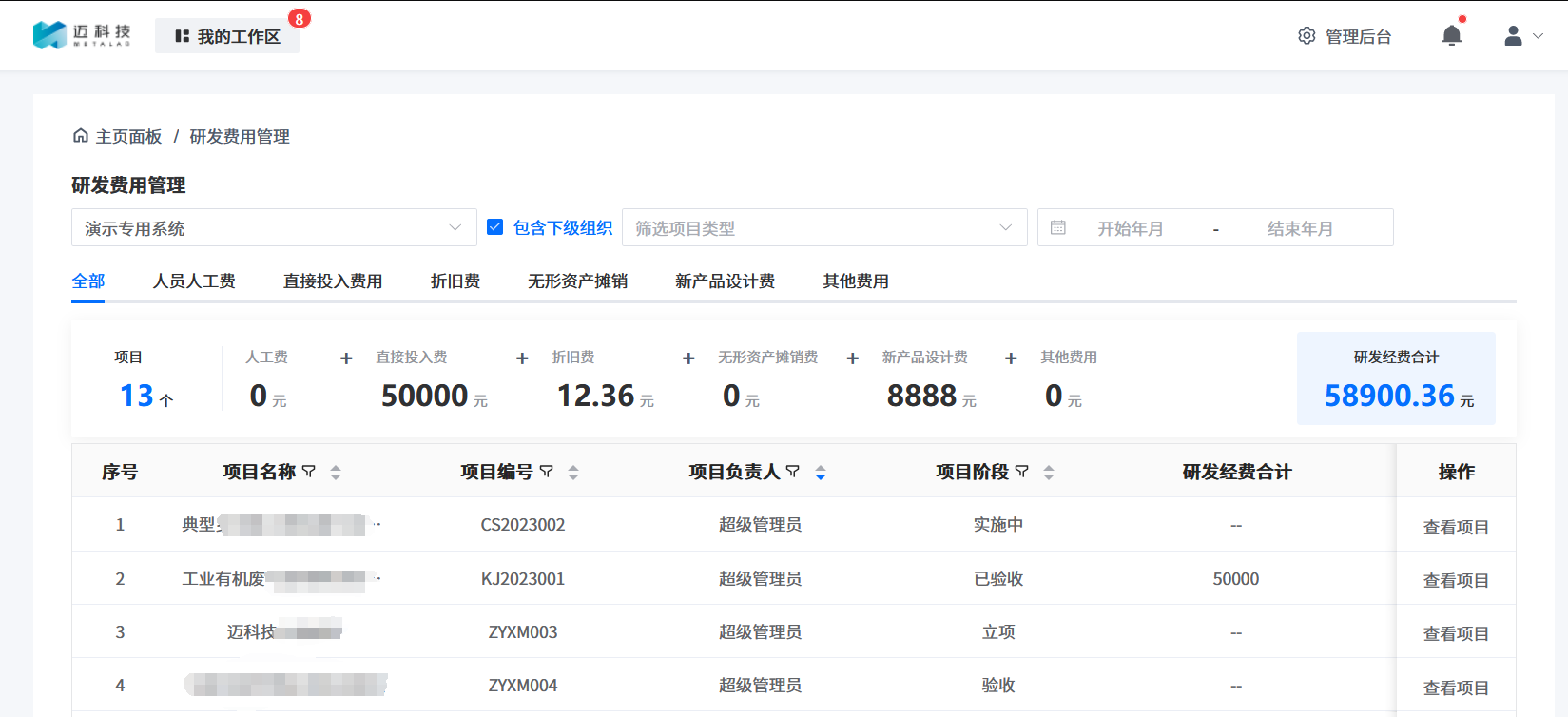Open filter for 项目编号 column

coord(547,472)
